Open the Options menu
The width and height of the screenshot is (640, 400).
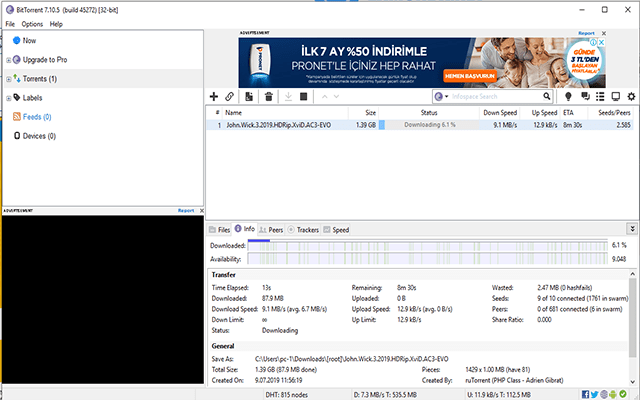tap(32, 24)
